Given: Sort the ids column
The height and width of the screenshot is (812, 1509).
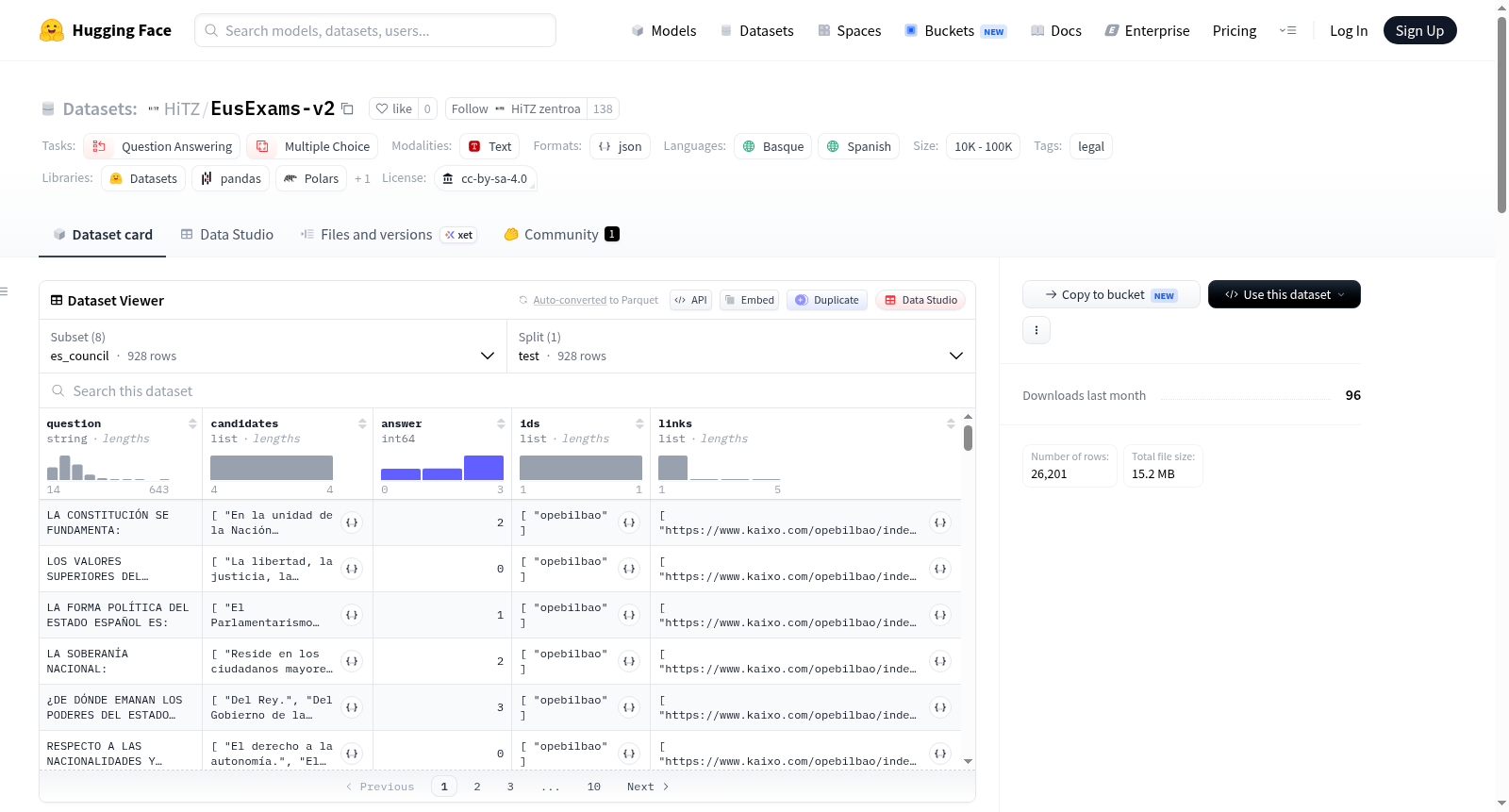Looking at the screenshot, I should pyautogui.click(x=639, y=424).
